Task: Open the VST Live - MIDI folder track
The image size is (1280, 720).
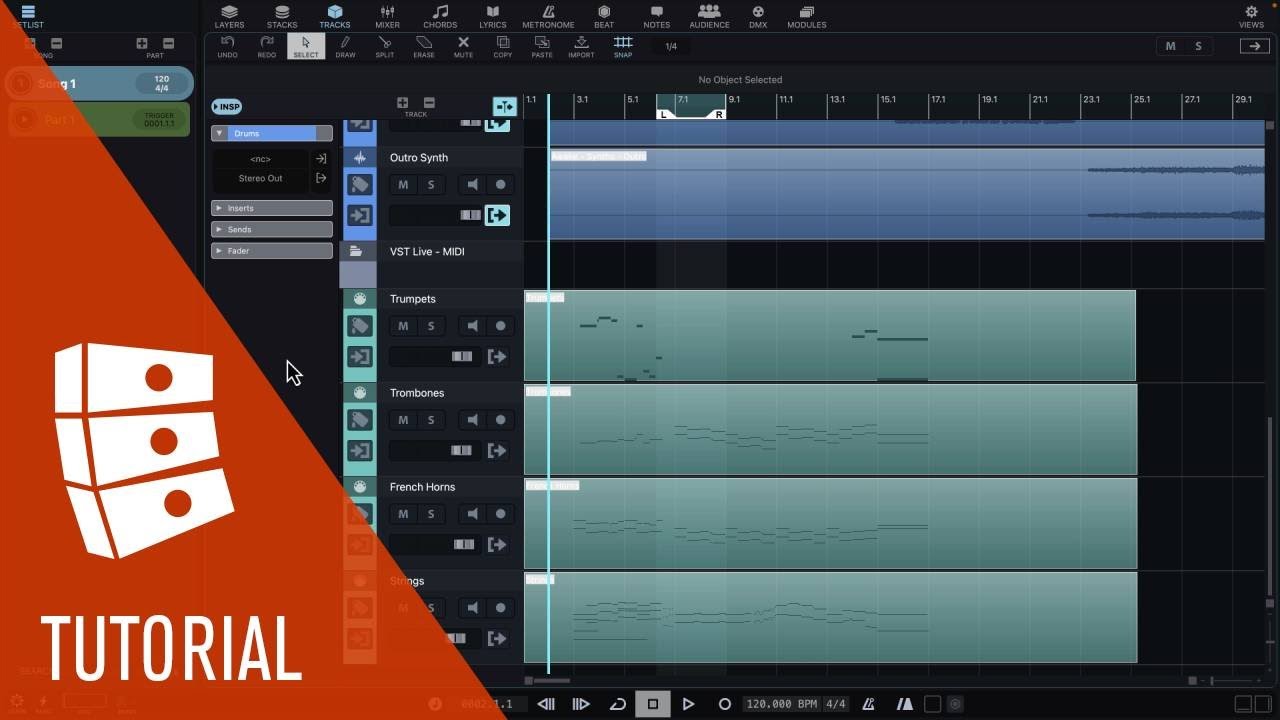Action: coord(355,251)
